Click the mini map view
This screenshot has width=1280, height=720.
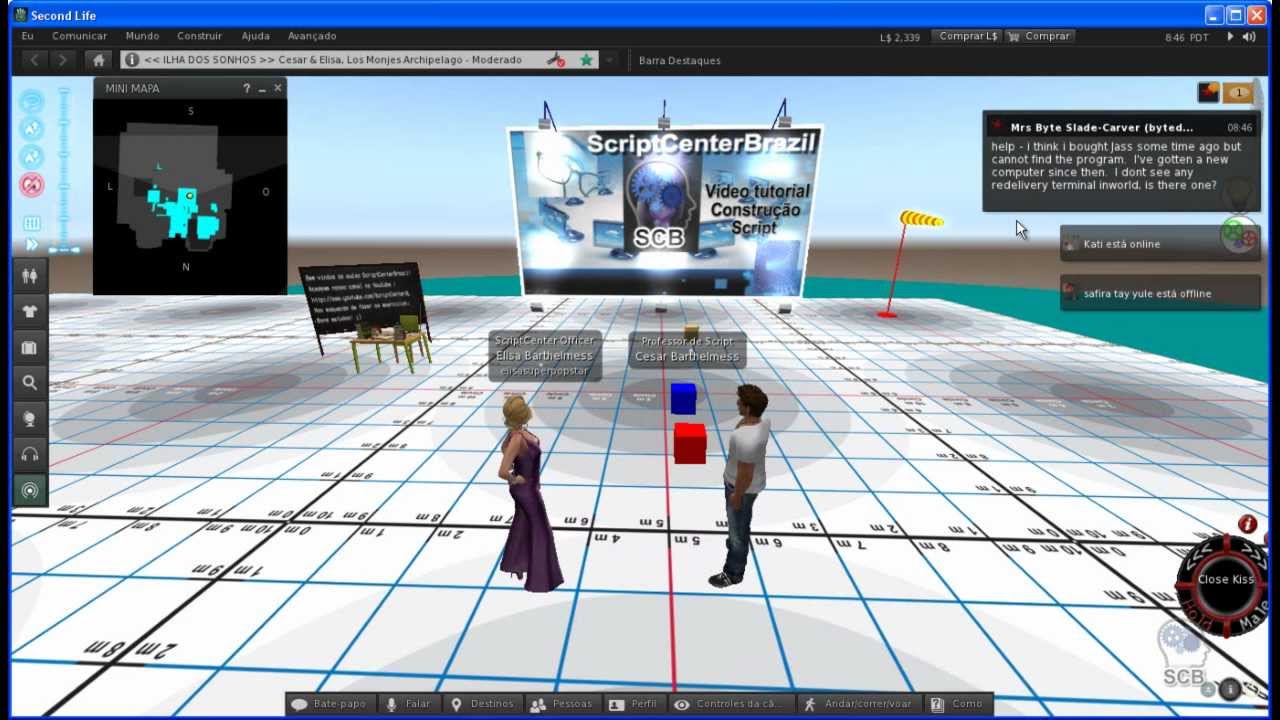click(x=190, y=196)
